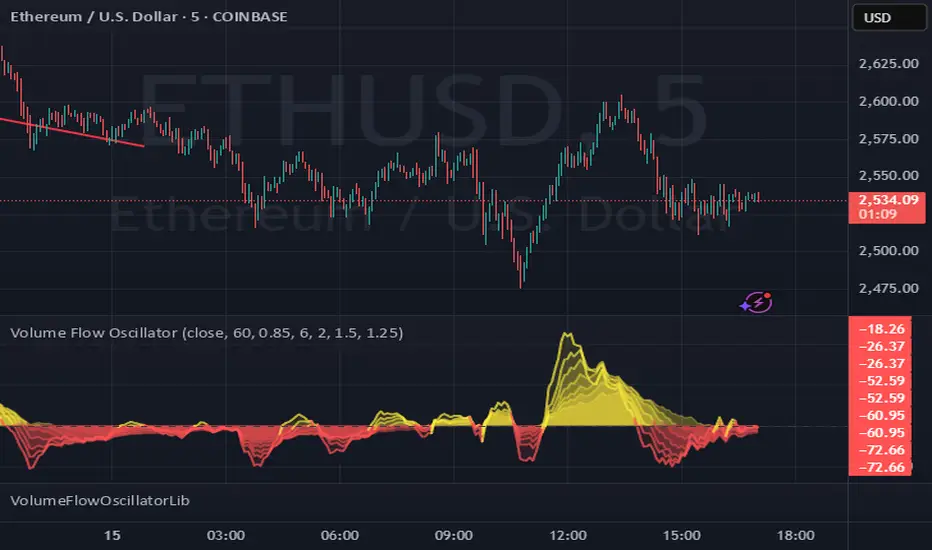Click the 15:00 time axis label
This screenshot has height=550, width=932.
point(682,535)
